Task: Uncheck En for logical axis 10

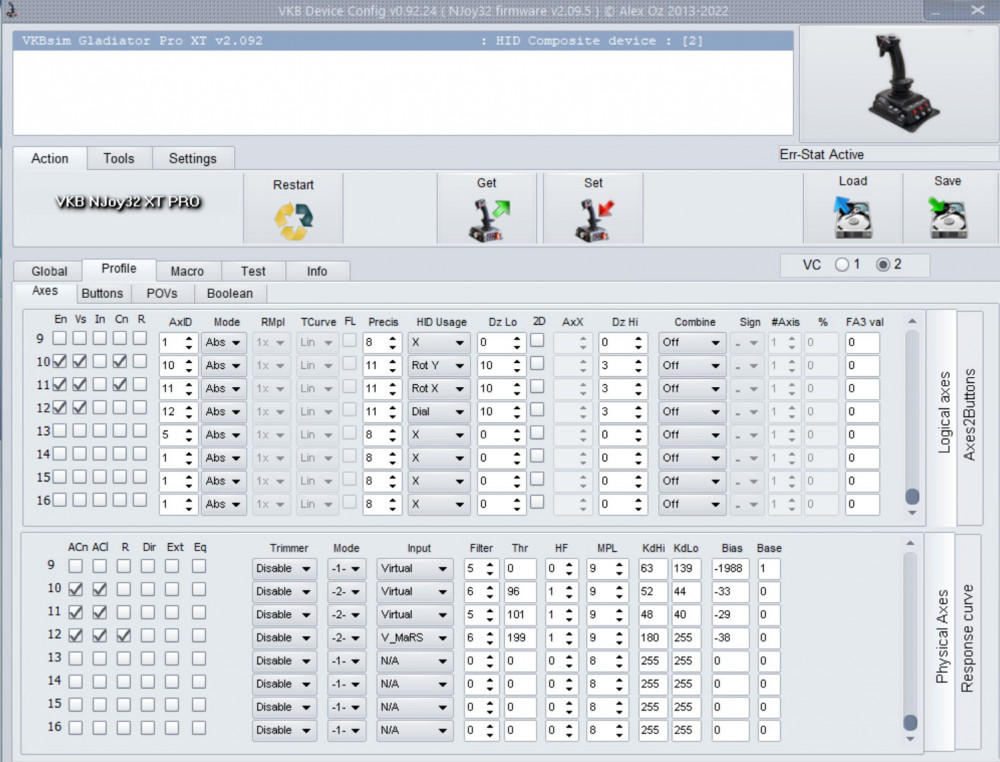Action: 59,361
